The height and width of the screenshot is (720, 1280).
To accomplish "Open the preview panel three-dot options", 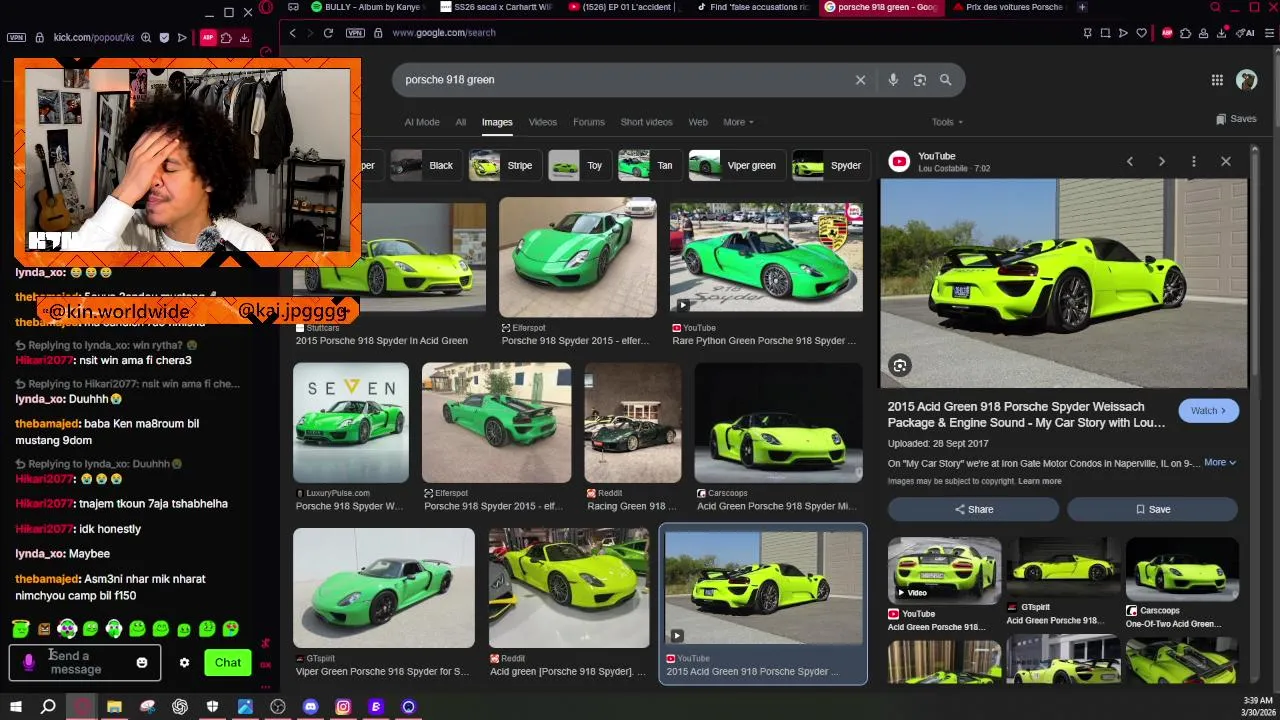I will (x=1193, y=161).
